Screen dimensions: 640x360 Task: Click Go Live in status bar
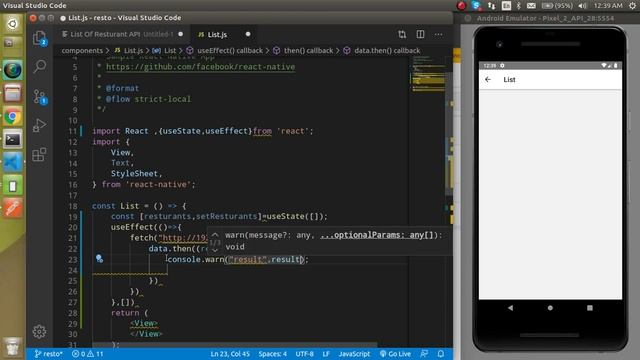pyautogui.click(x=395, y=354)
